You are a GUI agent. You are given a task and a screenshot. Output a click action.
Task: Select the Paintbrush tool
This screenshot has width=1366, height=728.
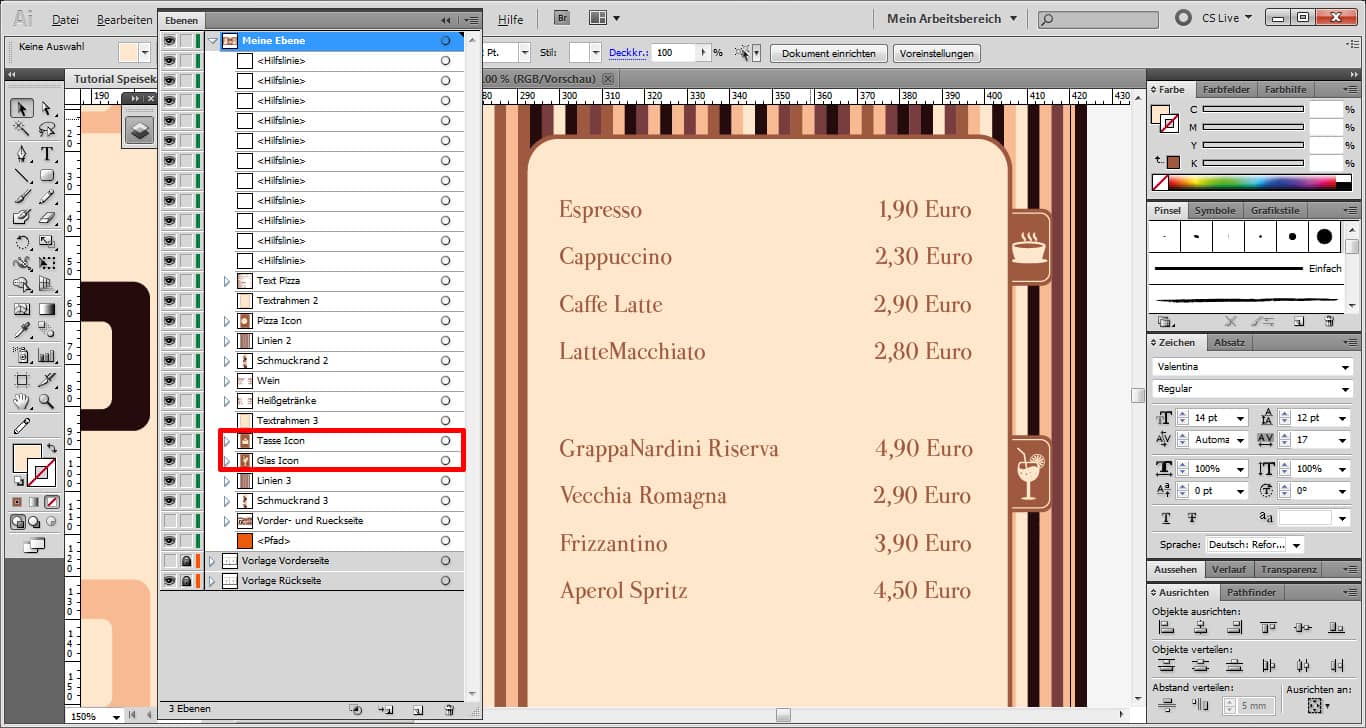tap(20, 196)
